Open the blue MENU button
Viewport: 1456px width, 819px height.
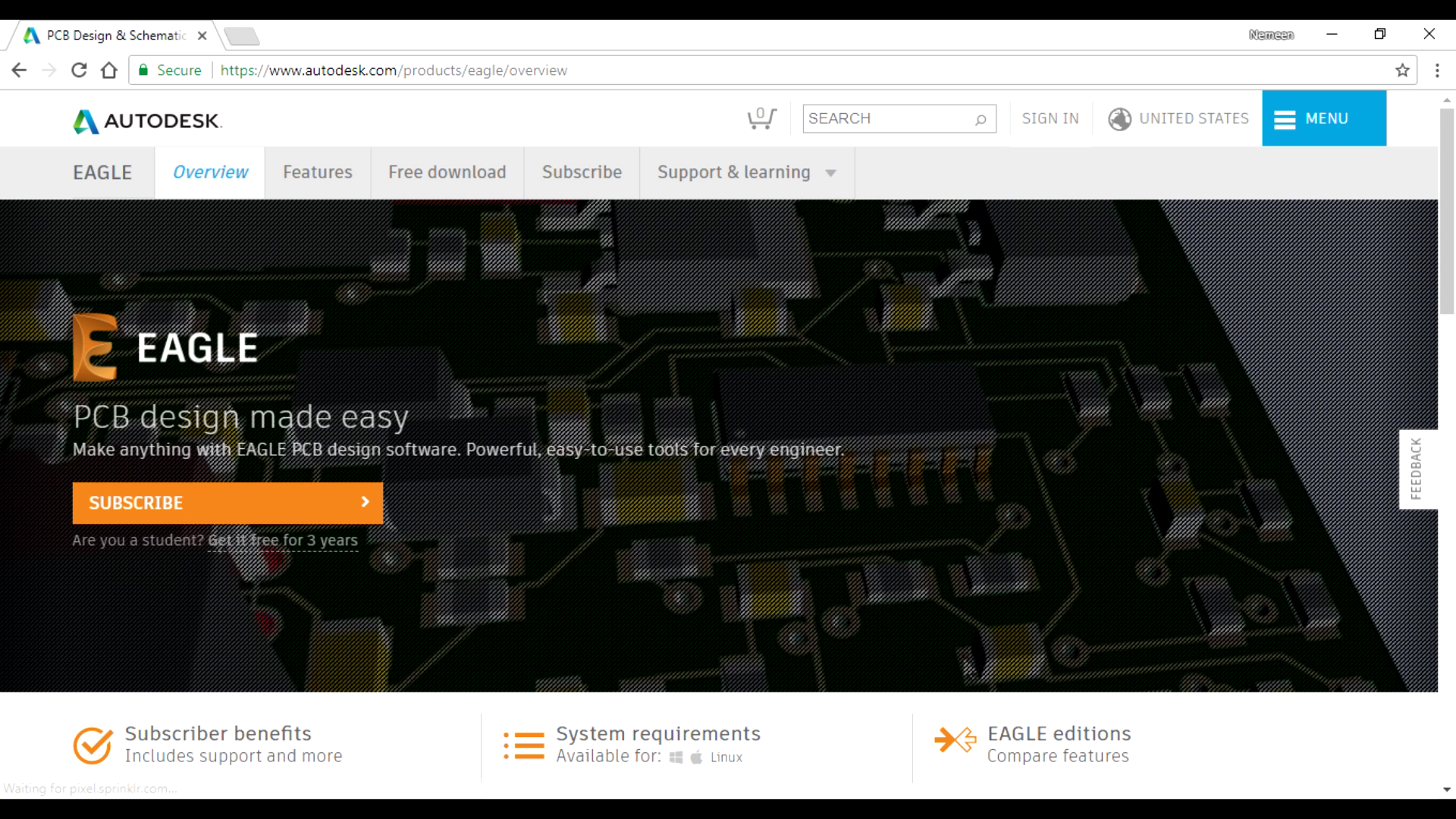pos(1324,118)
